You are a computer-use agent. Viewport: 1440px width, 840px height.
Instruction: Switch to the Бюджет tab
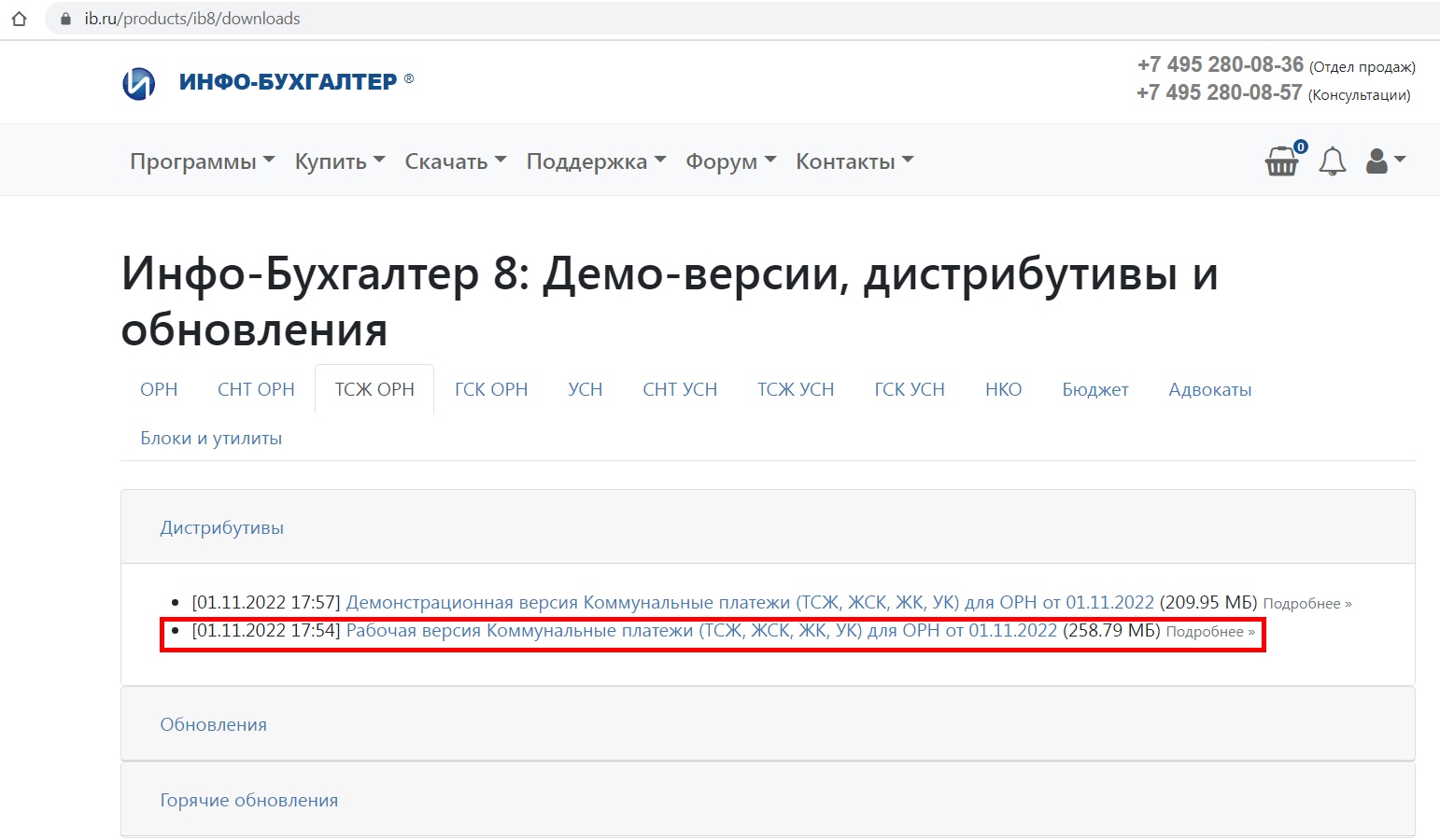click(x=1095, y=389)
